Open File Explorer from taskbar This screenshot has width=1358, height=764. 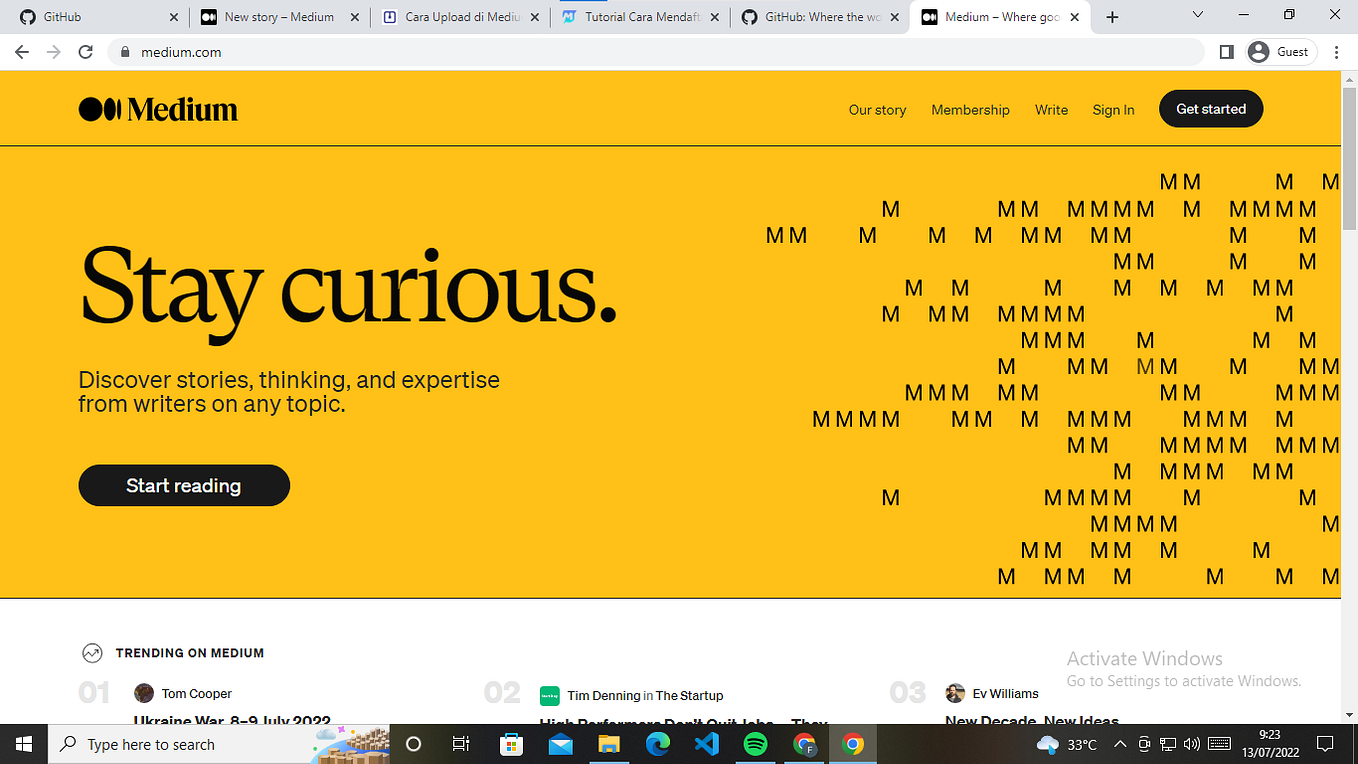click(609, 744)
